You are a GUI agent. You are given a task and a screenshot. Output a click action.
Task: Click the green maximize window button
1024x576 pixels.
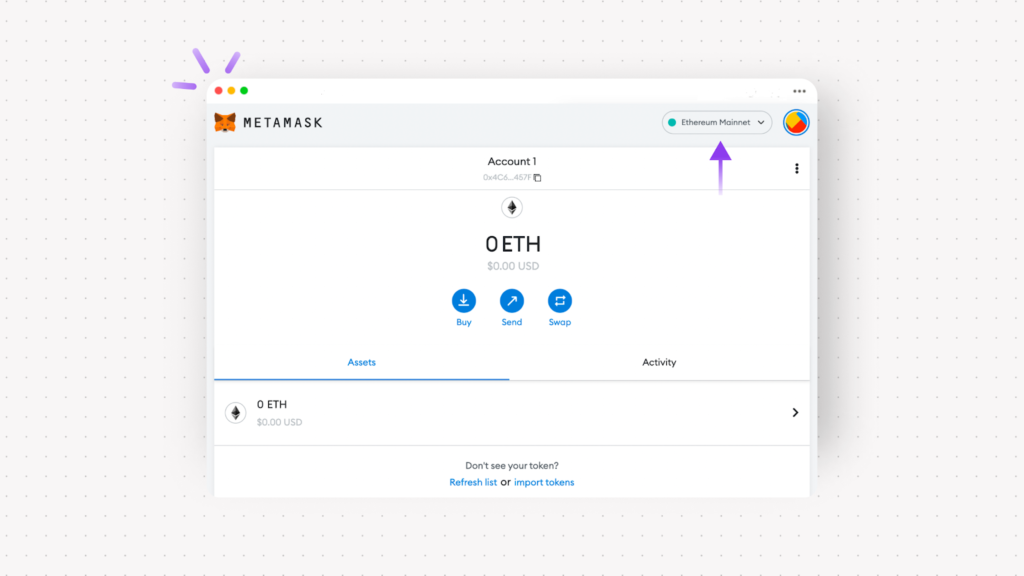click(244, 91)
